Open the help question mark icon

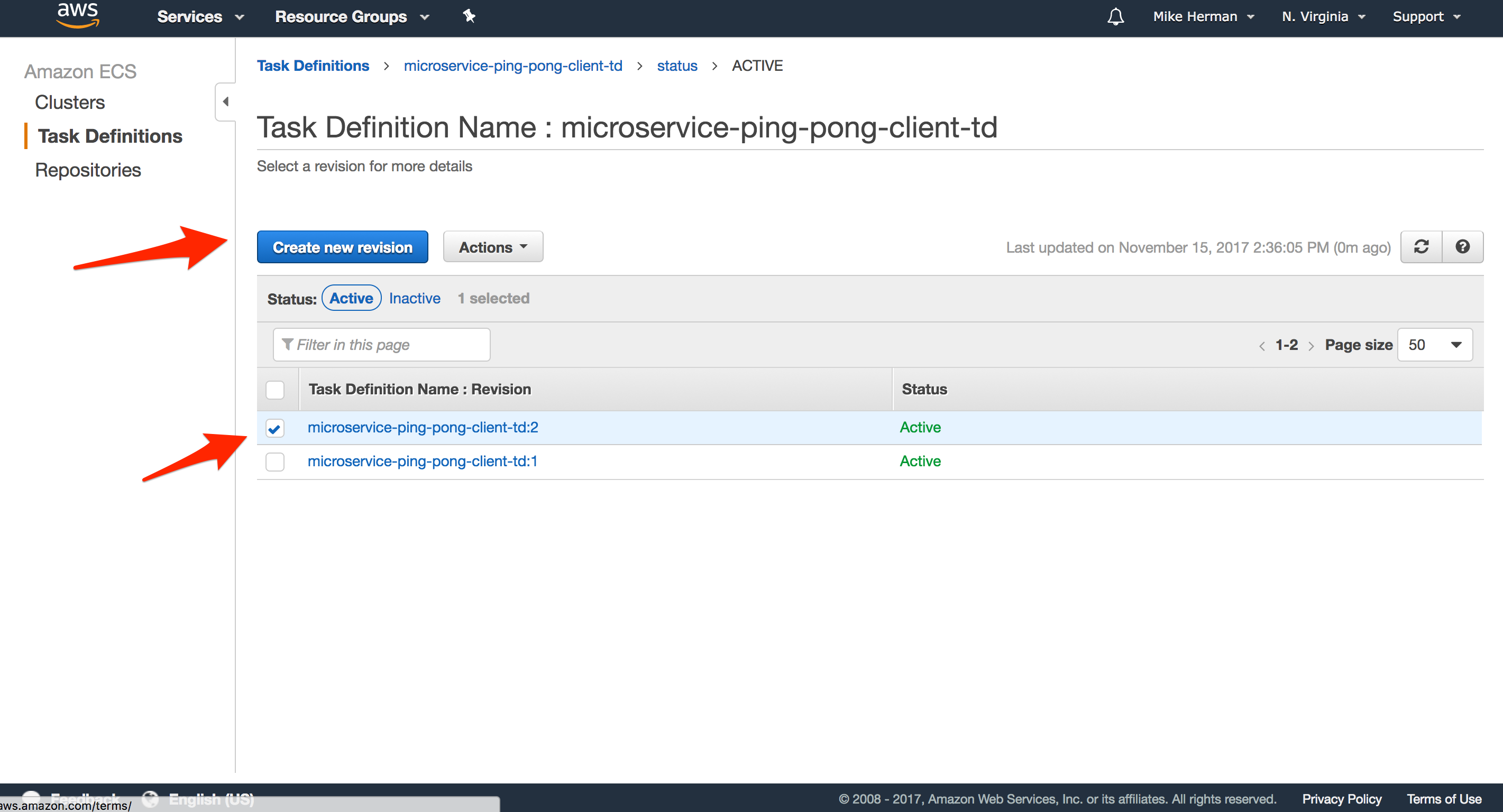(x=1462, y=247)
